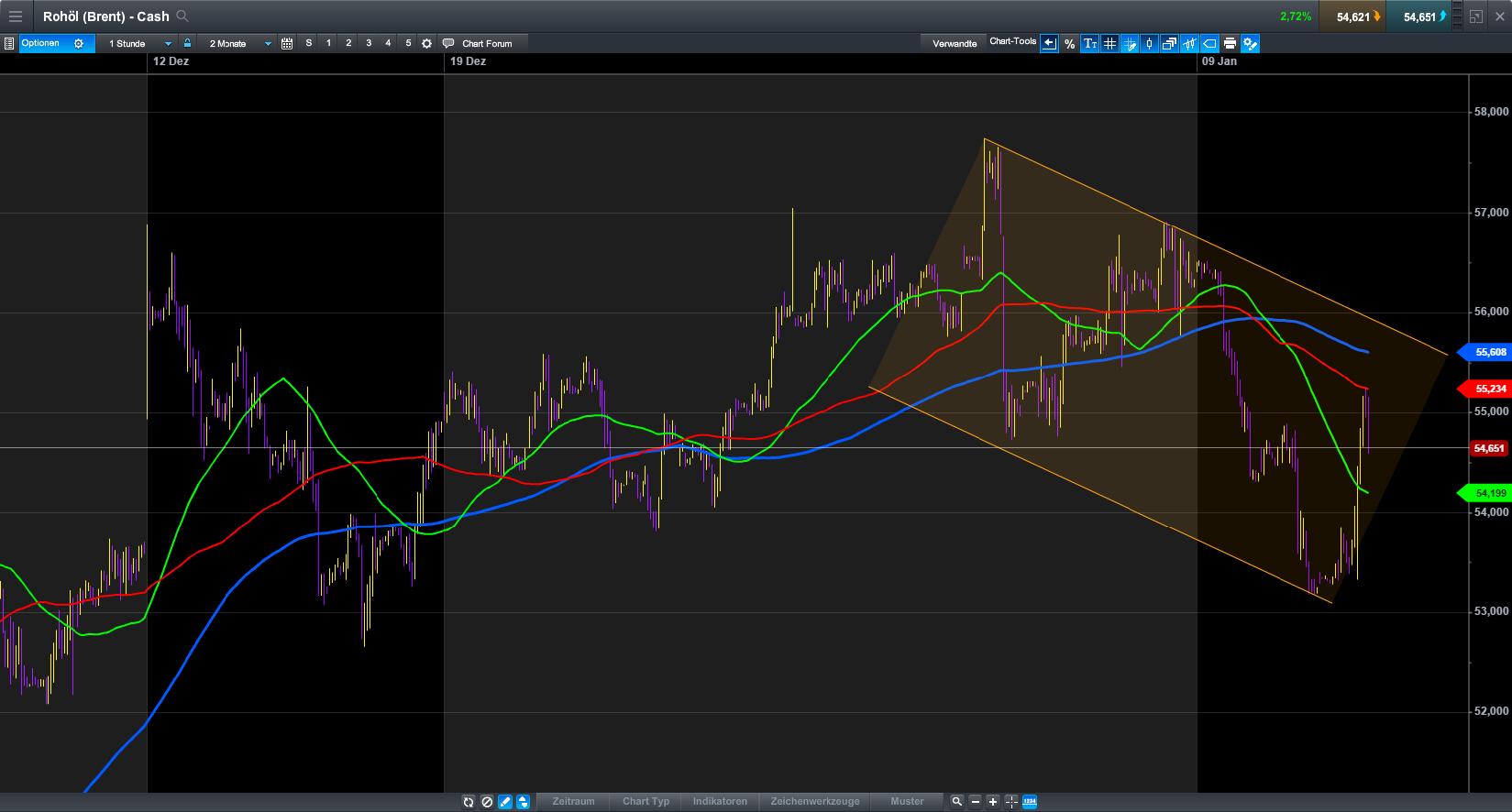Toggle the price label tag tool
The width and height of the screenshot is (1512, 812).
1209,43
